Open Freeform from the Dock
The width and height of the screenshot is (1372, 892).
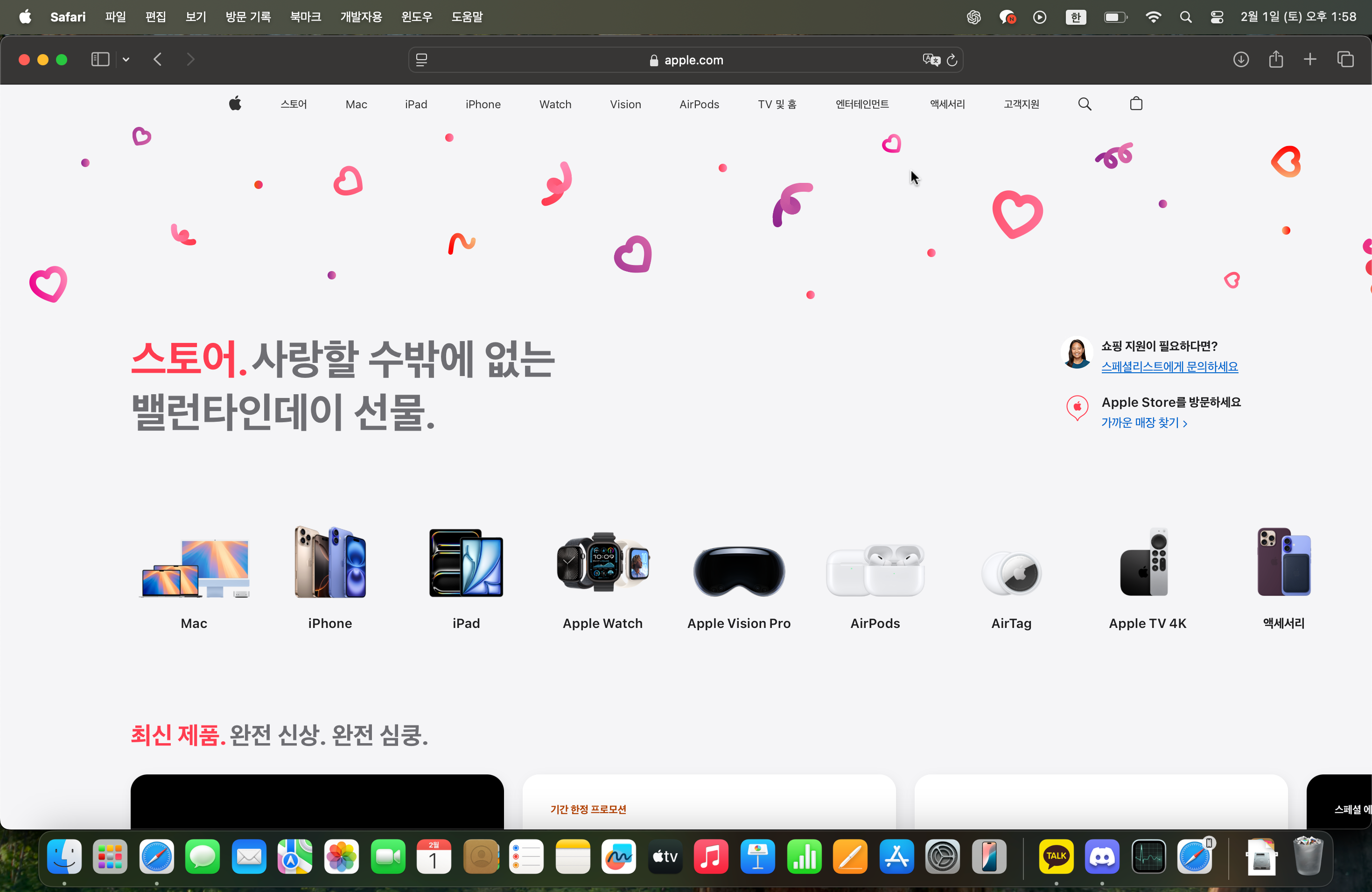click(618, 856)
